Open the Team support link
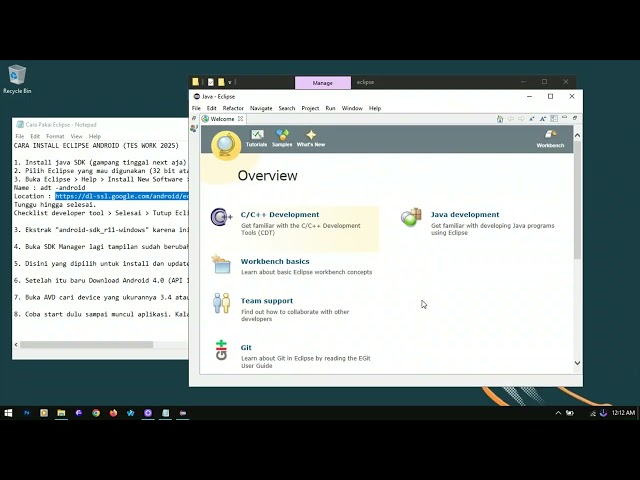The width and height of the screenshot is (640, 480). 267,301
